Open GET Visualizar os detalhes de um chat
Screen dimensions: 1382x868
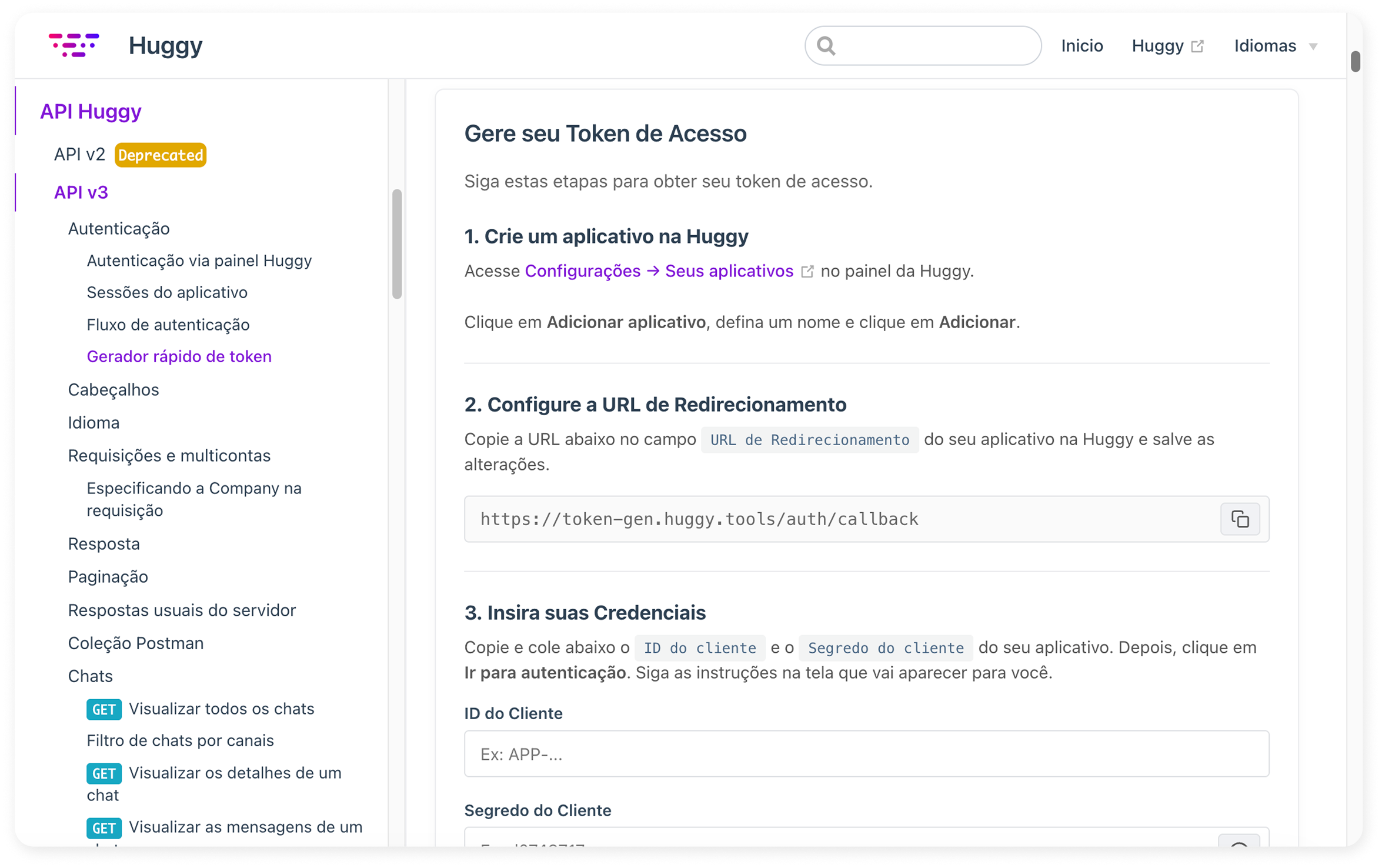pos(214,783)
